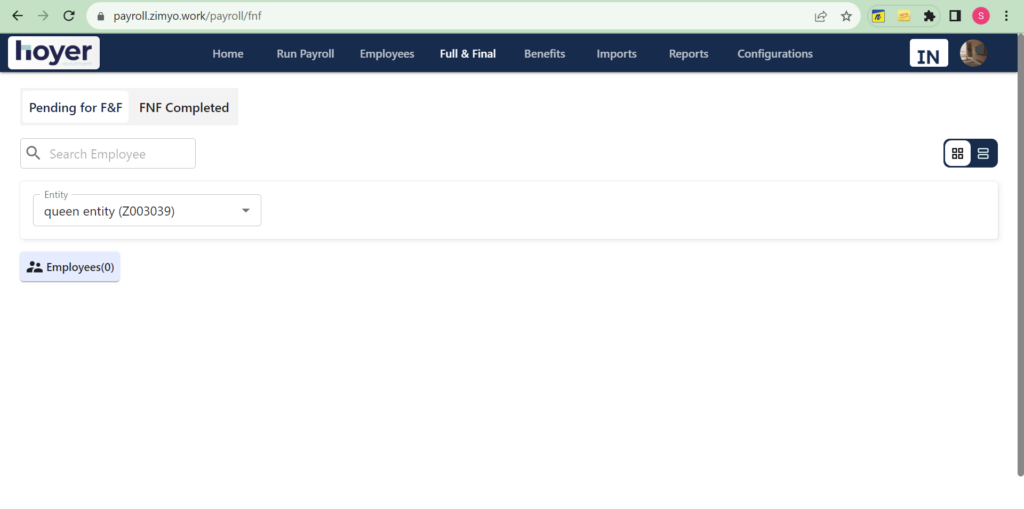Image resolution: width=1024 pixels, height=509 pixels.
Task: Click the Employees(0) button
Action: 70,267
